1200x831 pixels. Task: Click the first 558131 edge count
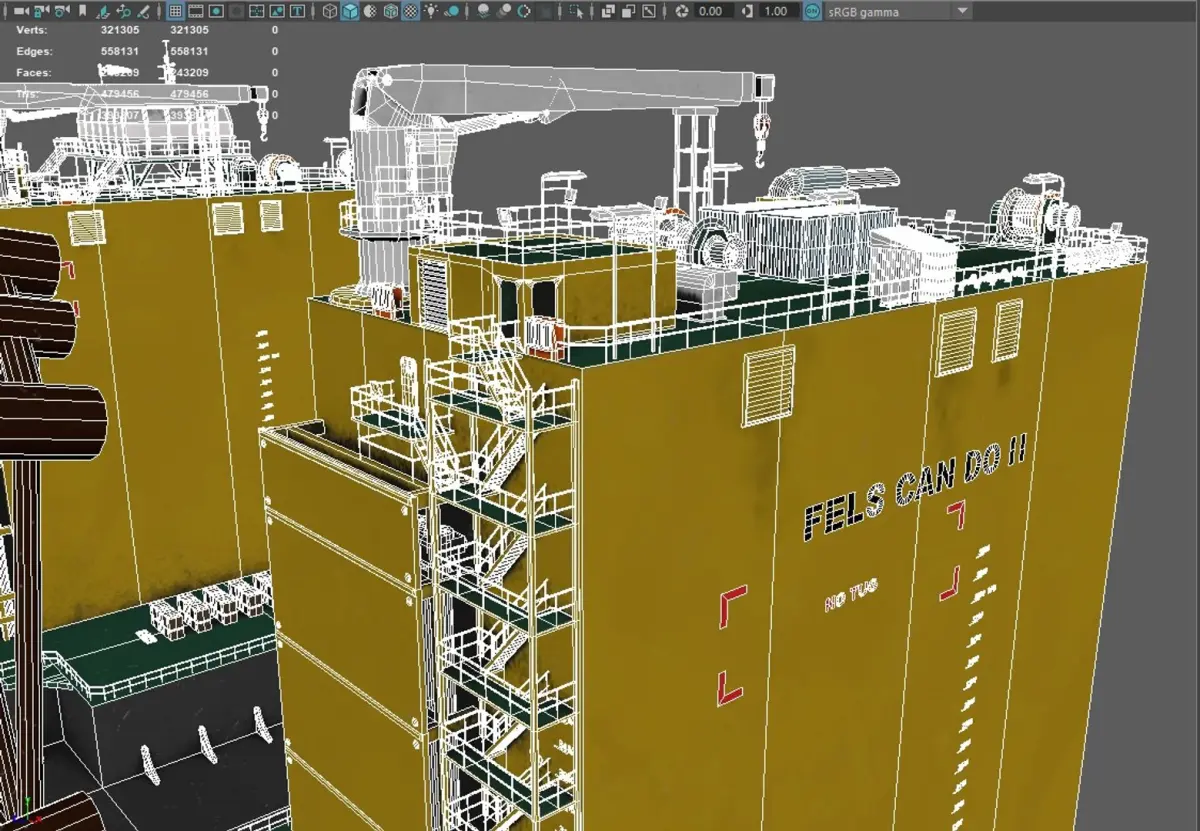(120, 51)
